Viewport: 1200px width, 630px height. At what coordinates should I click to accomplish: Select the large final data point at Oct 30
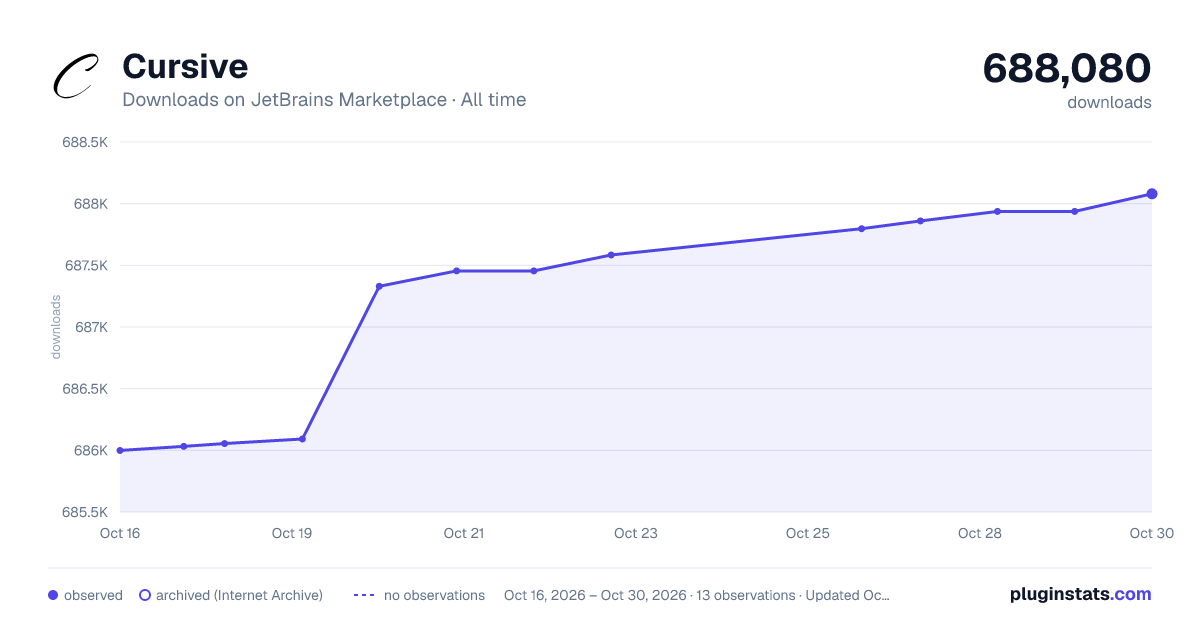click(1152, 194)
